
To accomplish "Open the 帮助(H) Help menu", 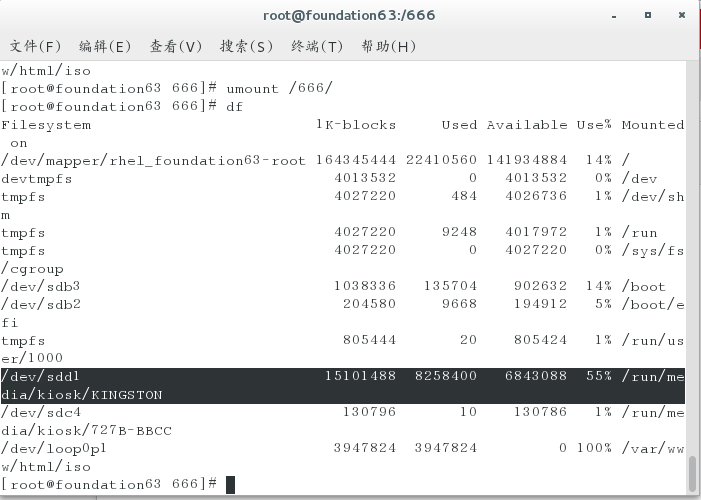I will pos(389,46).
